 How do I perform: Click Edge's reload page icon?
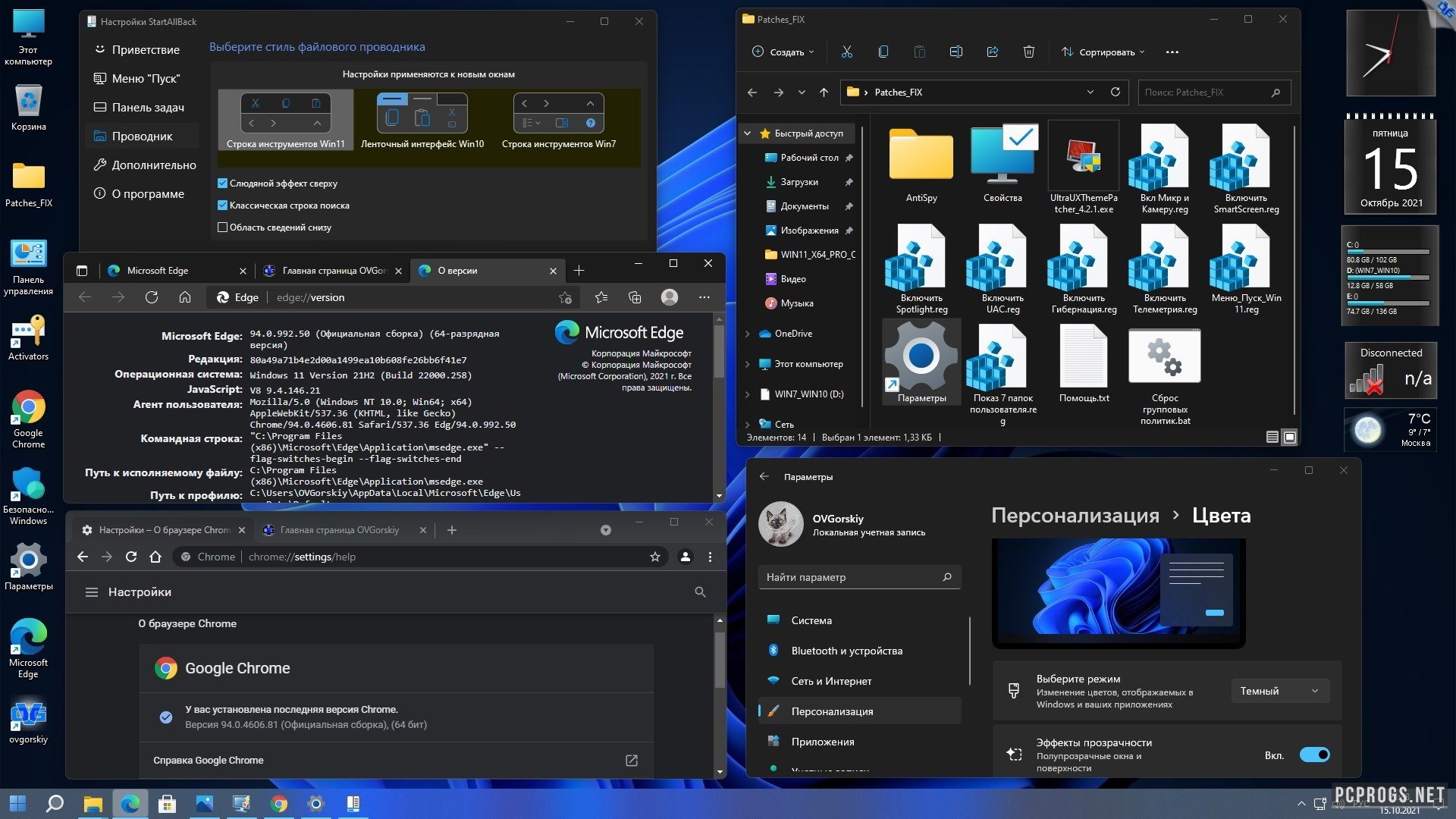[x=152, y=297]
